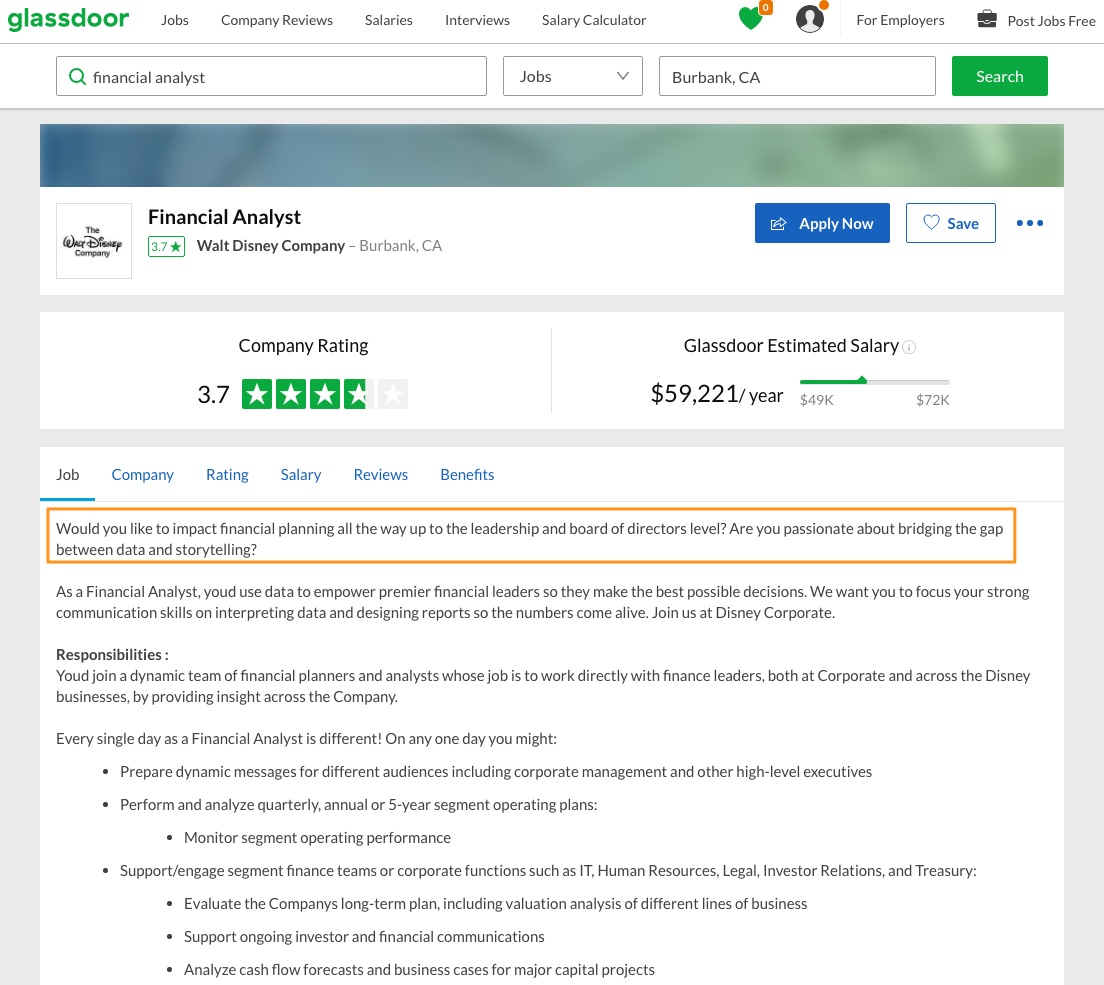Click 'Evaluate the Companys long-term plan' bullet
Viewport: 1104px width, 985px height.
(x=495, y=904)
